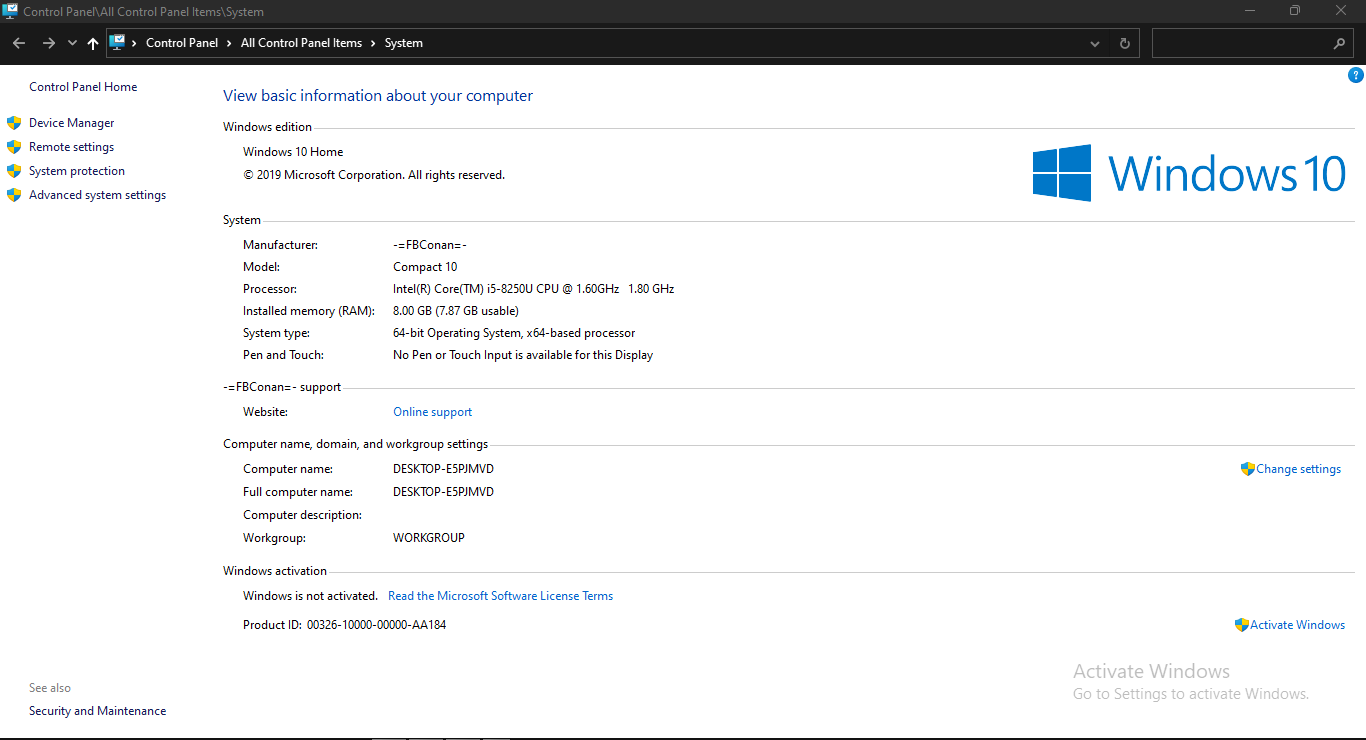Open Remote settings link
Viewport: 1366px width, 740px height.
click(x=71, y=147)
